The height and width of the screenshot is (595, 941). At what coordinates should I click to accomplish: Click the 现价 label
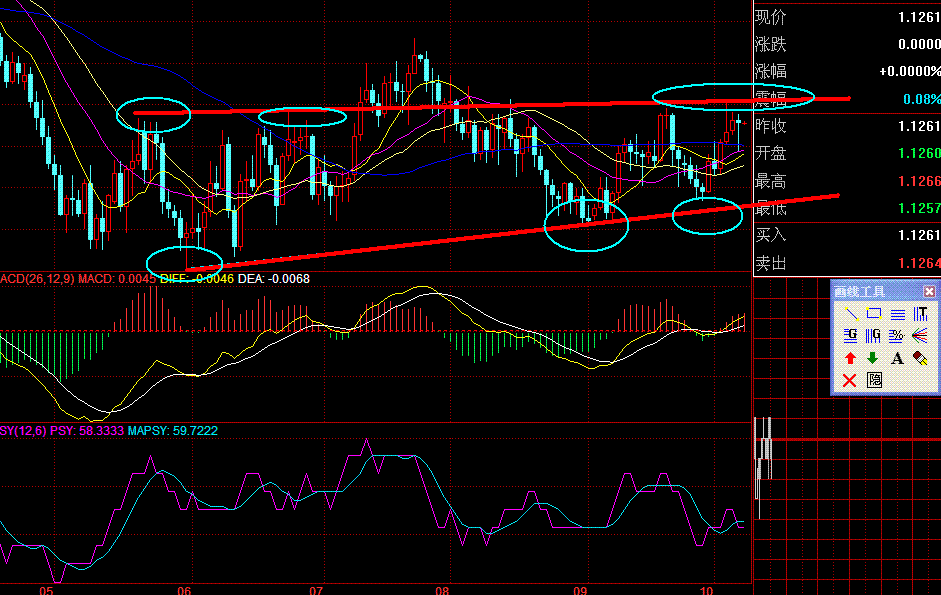pyautogui.click(x=771, y=17)
